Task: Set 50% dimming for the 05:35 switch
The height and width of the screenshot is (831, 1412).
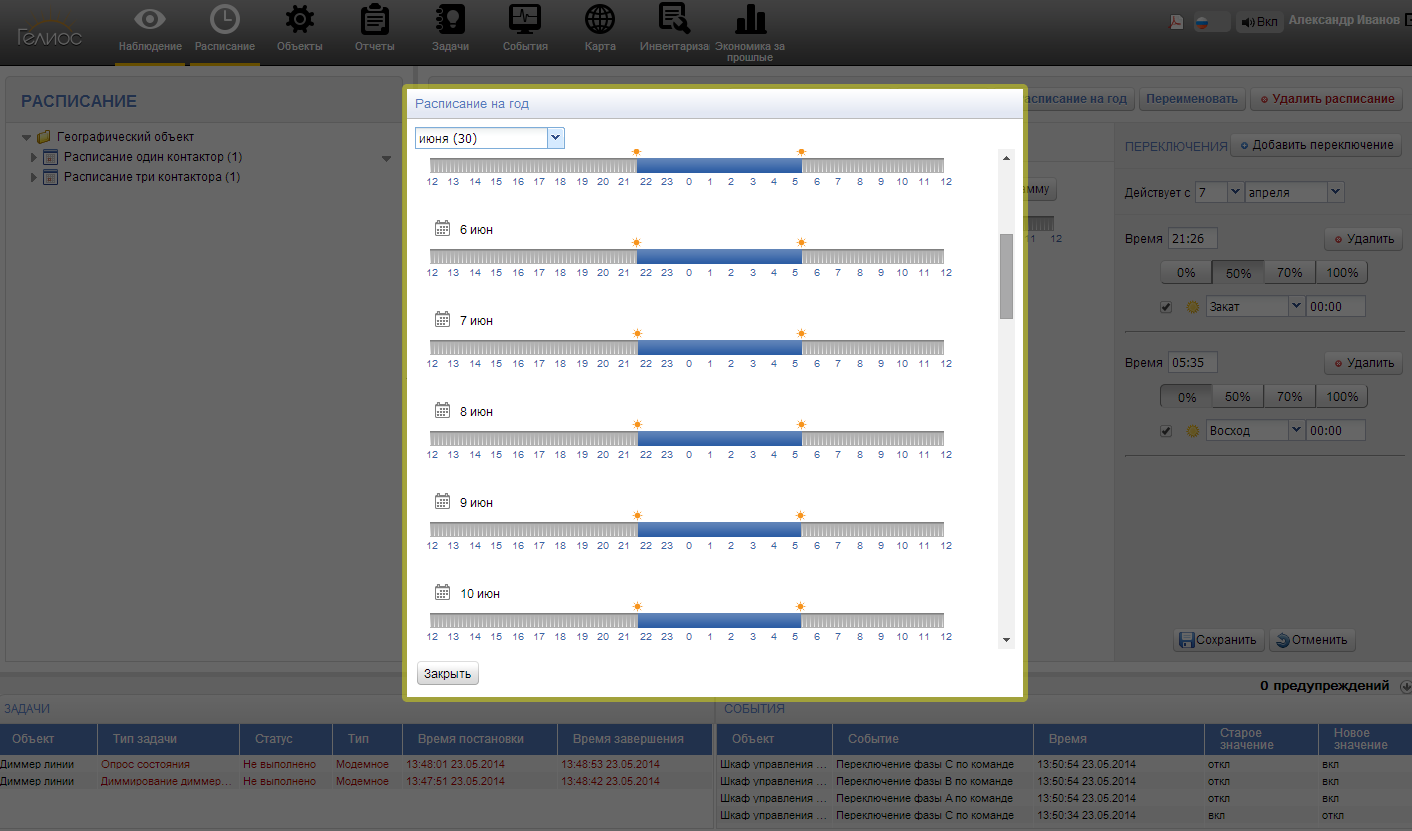Action: (1238, 397)
